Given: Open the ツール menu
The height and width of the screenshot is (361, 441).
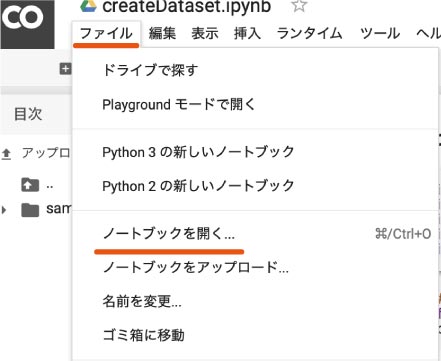Looking at the screenshot, I should [380, 33].
